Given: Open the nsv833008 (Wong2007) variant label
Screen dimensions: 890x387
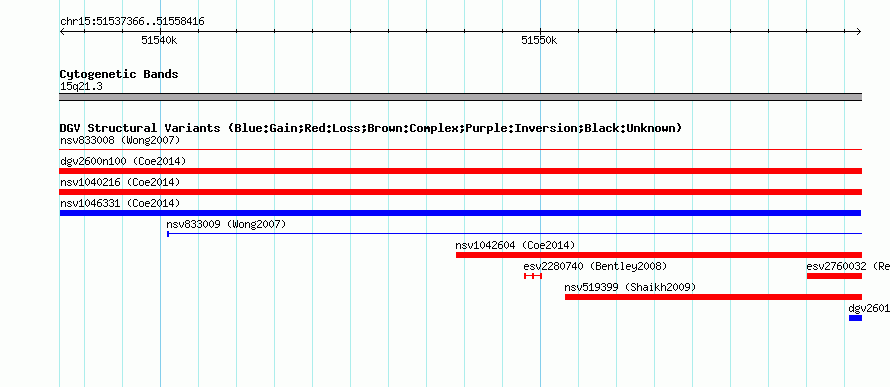Looking at the screenshot, I should 120,140.
